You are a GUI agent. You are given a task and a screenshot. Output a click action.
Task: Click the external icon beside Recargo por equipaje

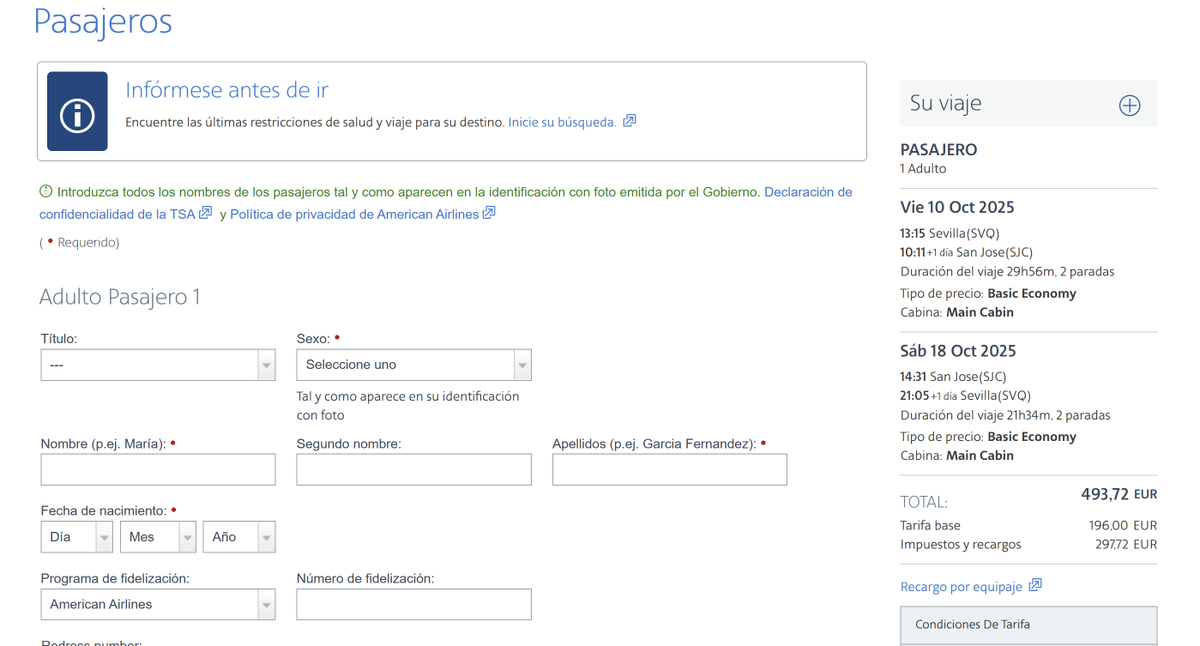pyautogui.click(x=1035, y=585)
